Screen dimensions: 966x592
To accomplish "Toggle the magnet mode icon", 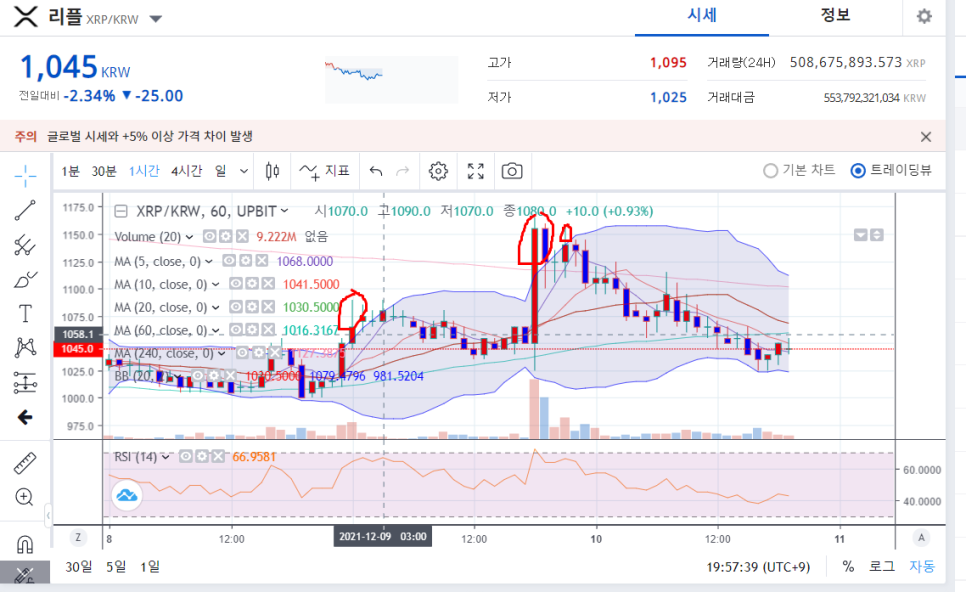I will point(25,545).
